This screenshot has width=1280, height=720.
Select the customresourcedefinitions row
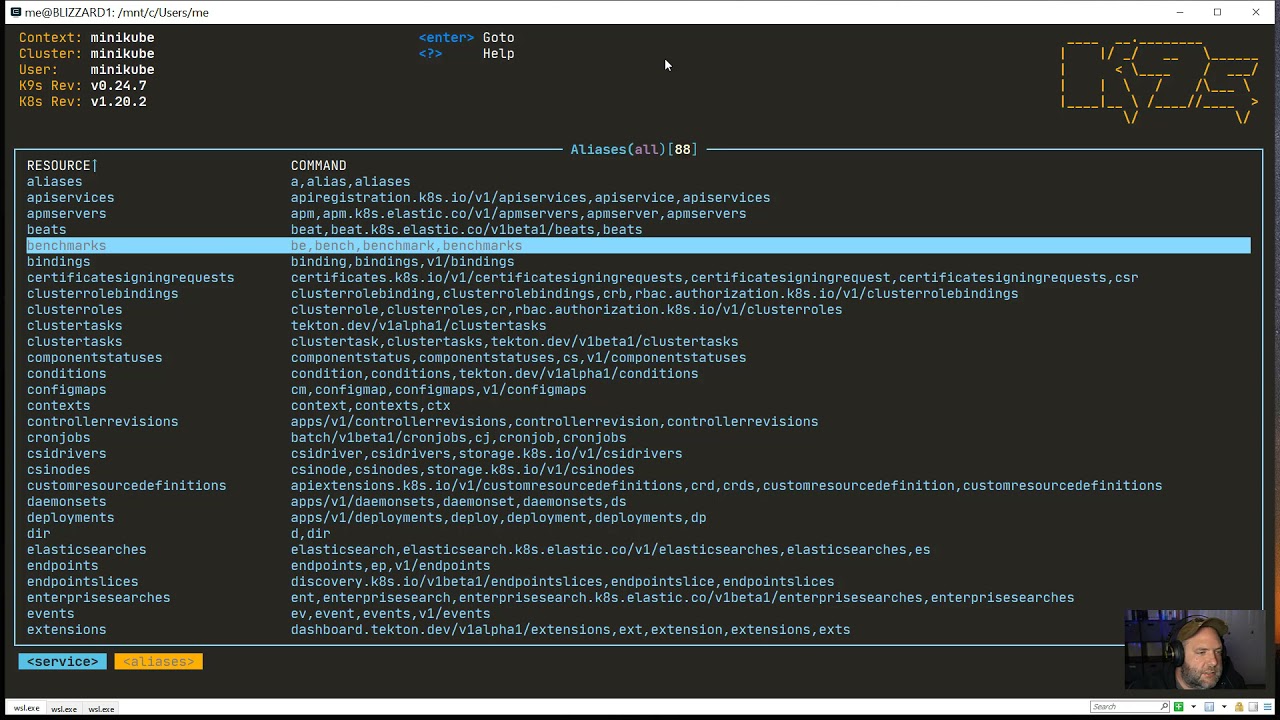tap(638, 485)
